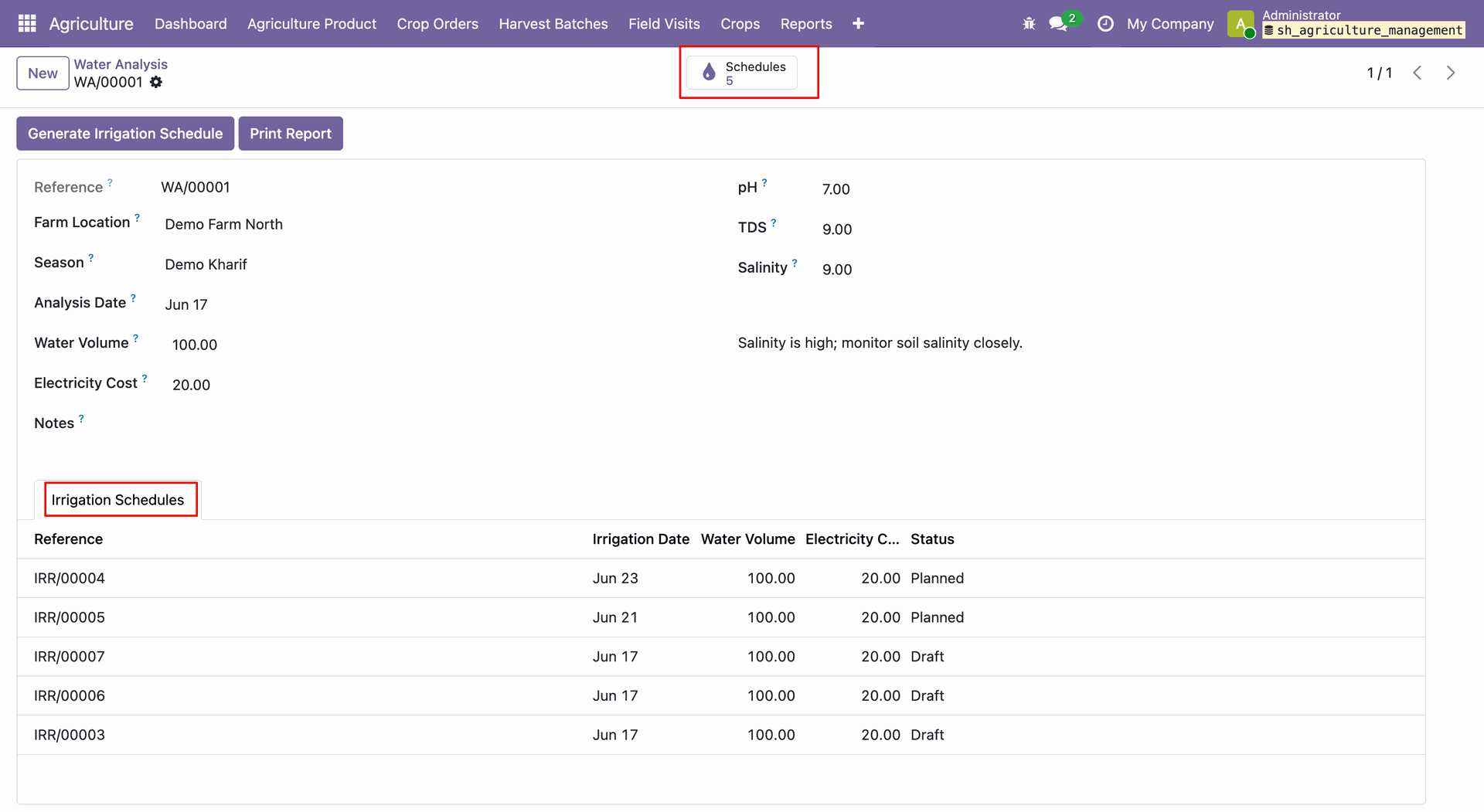
Task: Show help tooltip for Electricity Cost
Action: pyautogui.click(x=145, y=379)
